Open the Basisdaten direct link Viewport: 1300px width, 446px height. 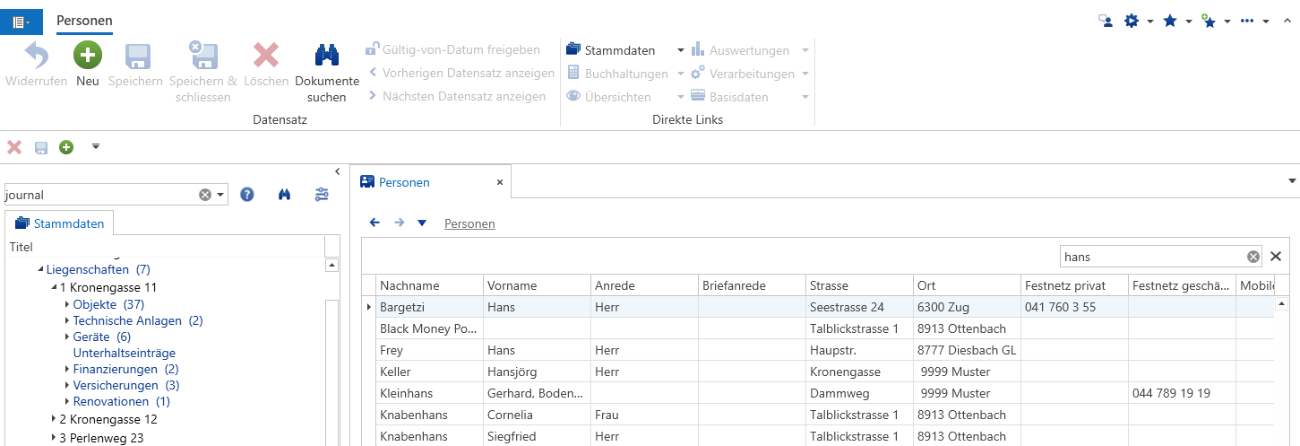[x=730, y=97]
